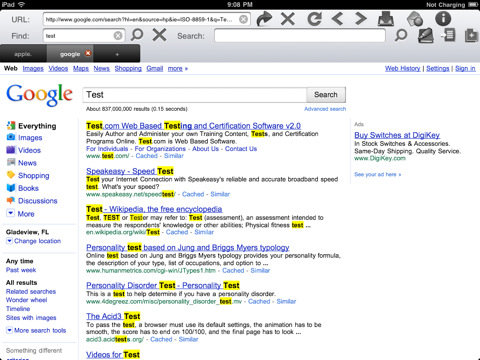The image size is (480, 360).
Task: Clear the Find field with its round x
Action: coord(118,36)
